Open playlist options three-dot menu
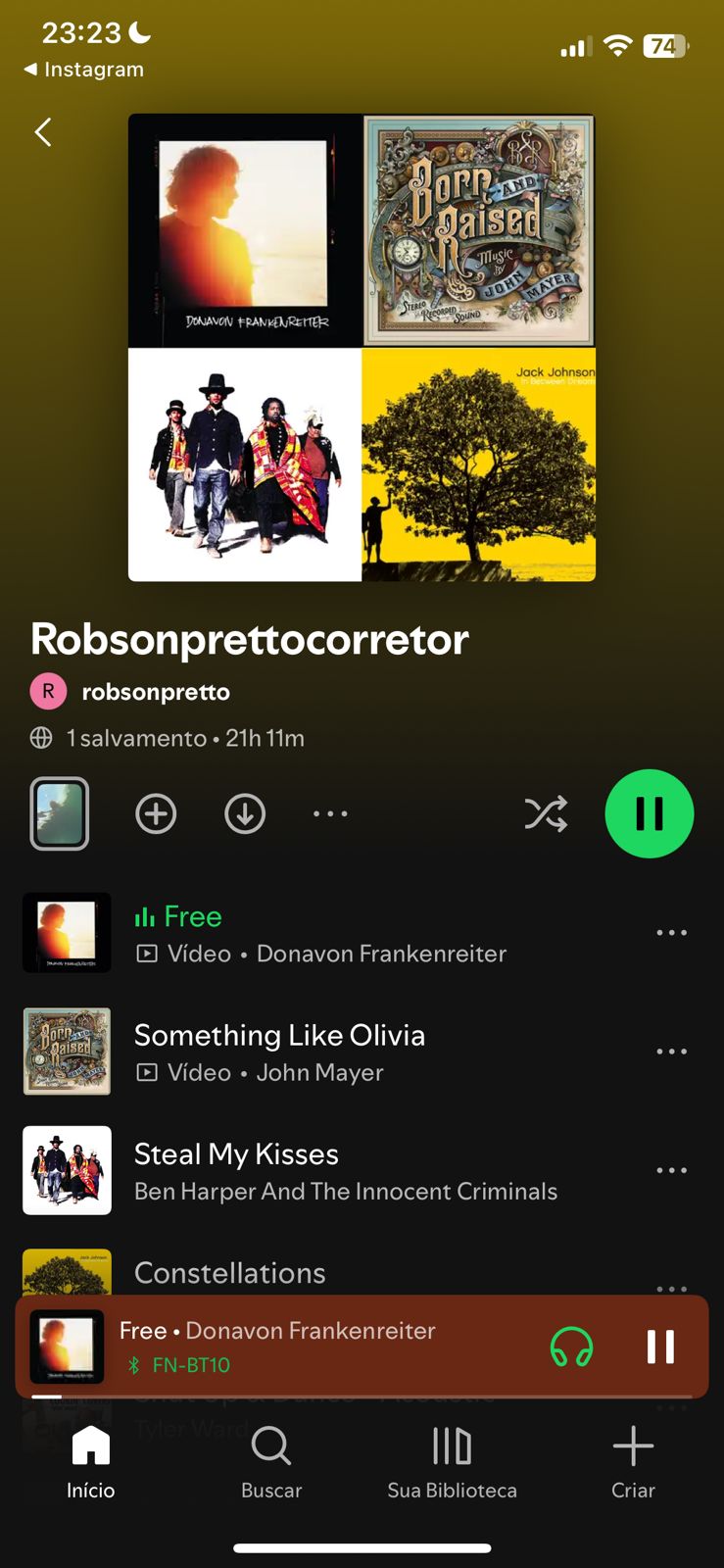This screenshot has width=724, height=1568. click(330, 813)
